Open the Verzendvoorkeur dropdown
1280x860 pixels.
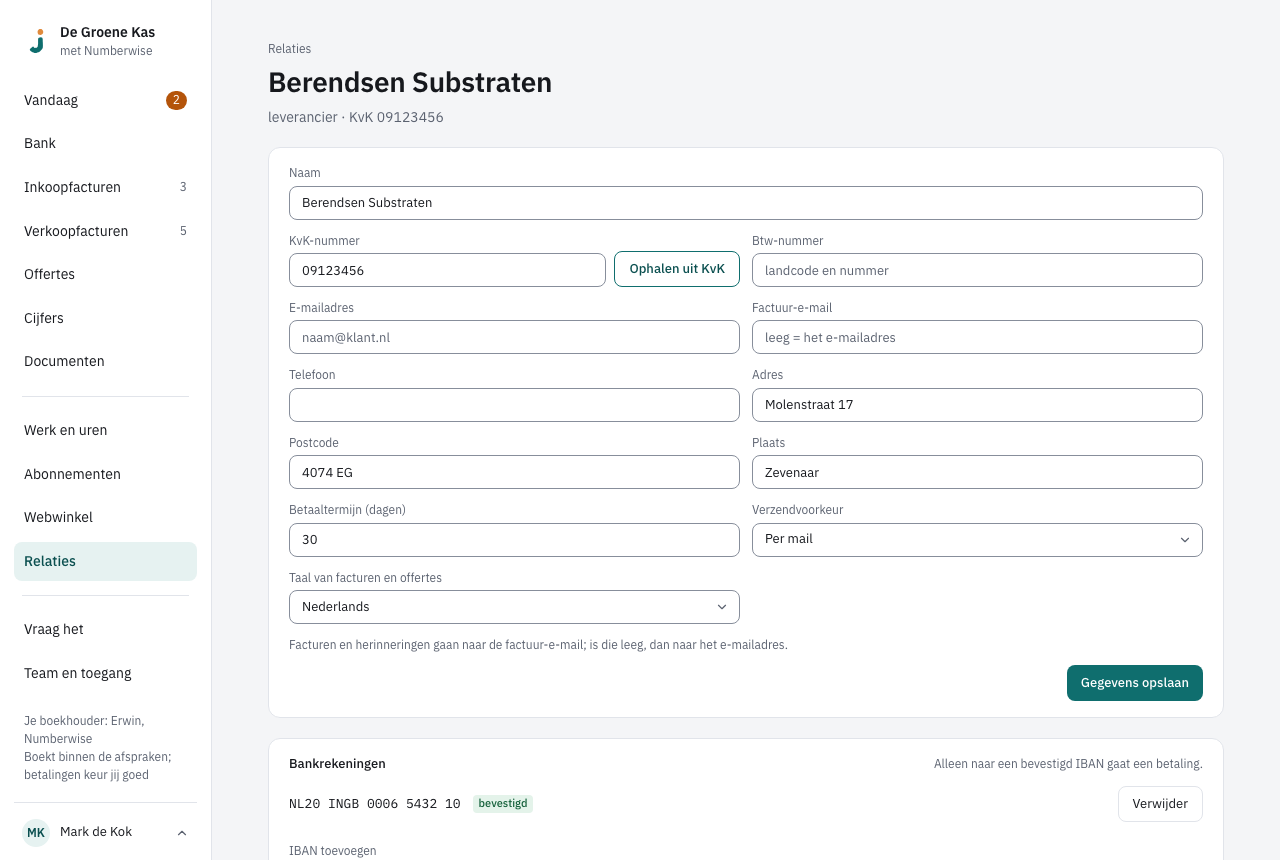pos(977,539)
